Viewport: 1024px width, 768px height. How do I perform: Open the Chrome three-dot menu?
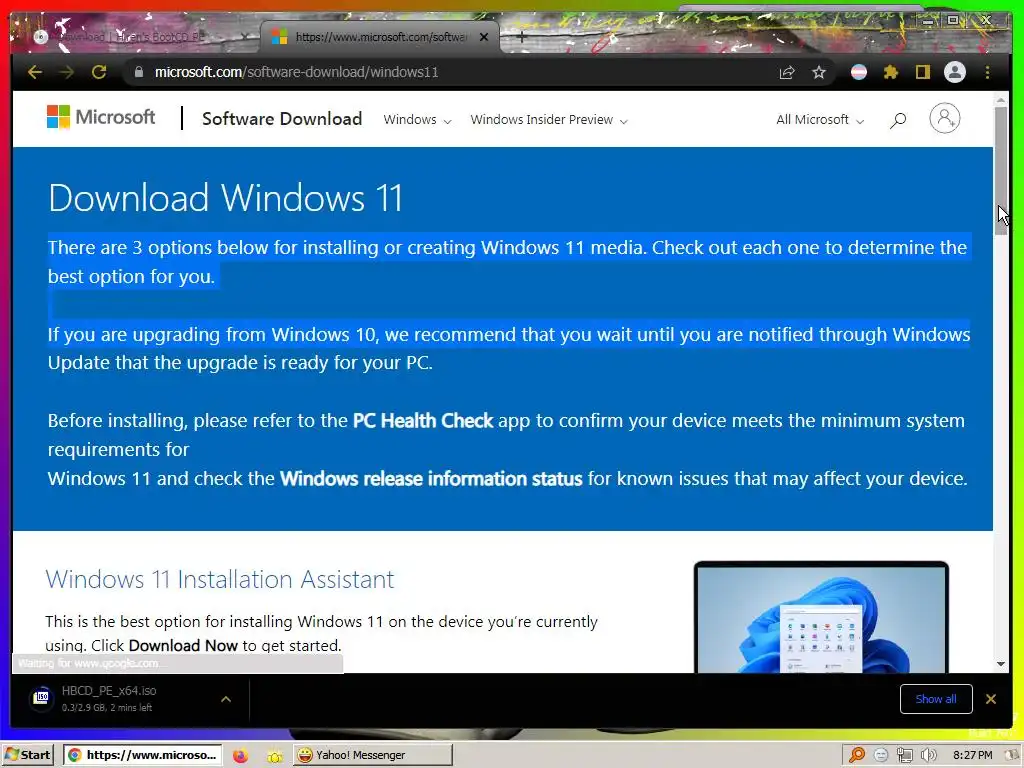click(987, 72)
